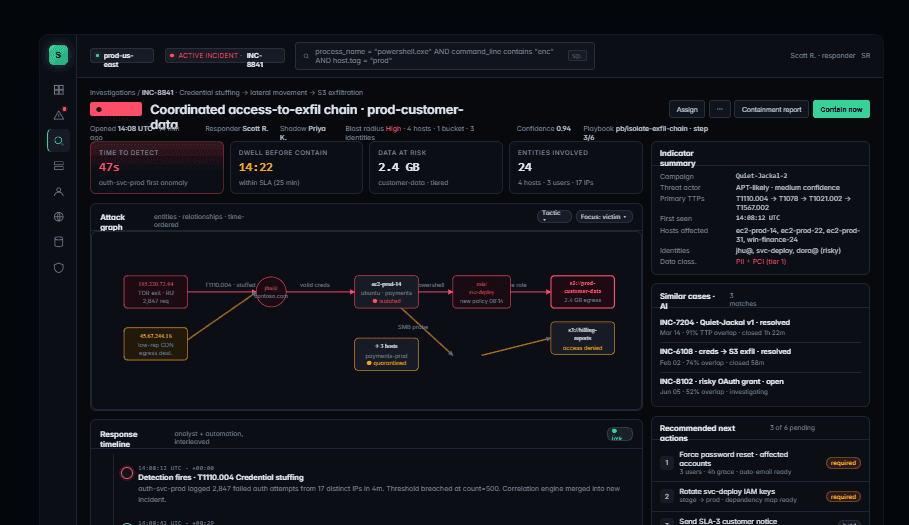
Task: Click the red critical severity badge
Action: coord(116,109)
